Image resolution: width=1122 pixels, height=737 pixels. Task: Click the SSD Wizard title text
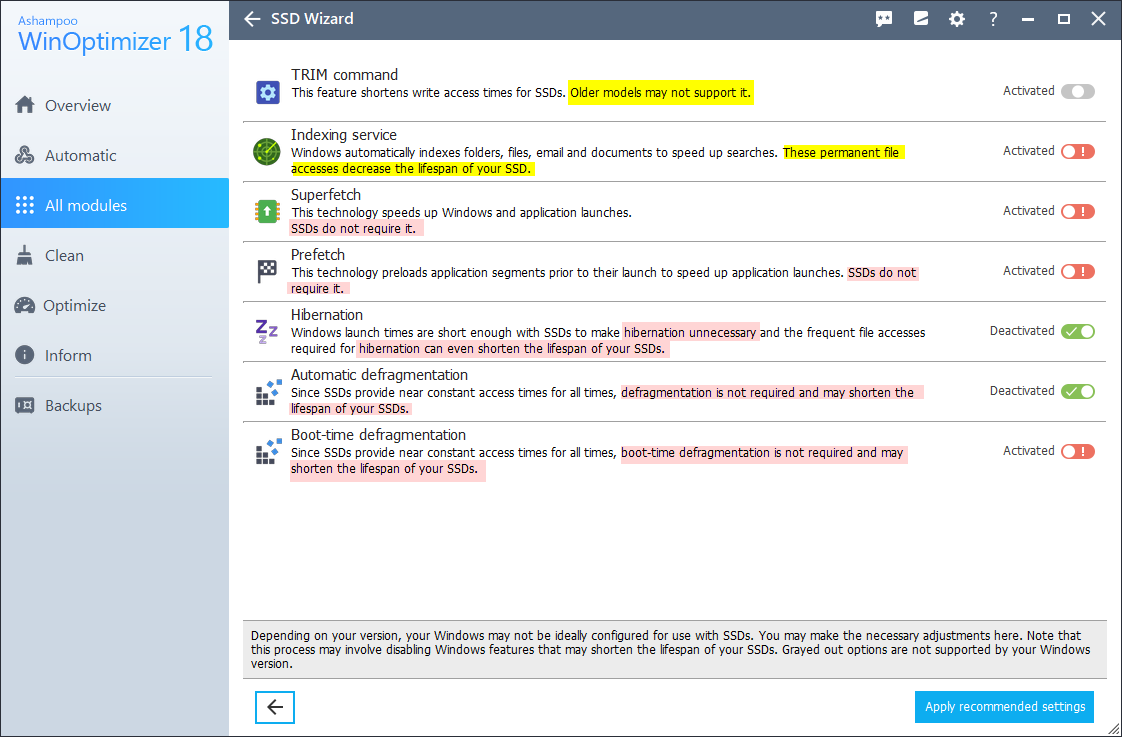pos(312,19)
